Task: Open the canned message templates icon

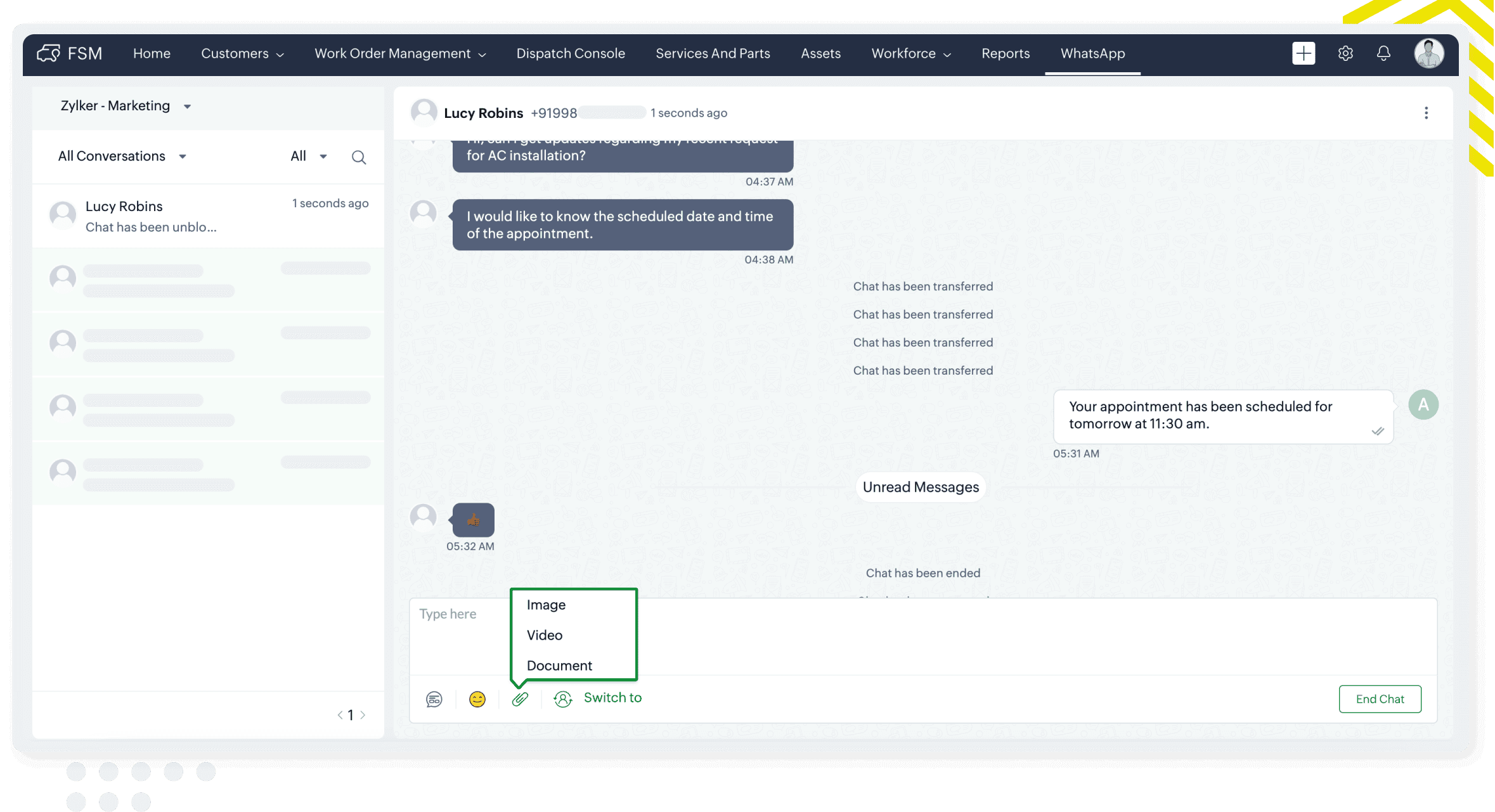Action: click(434, 699)
